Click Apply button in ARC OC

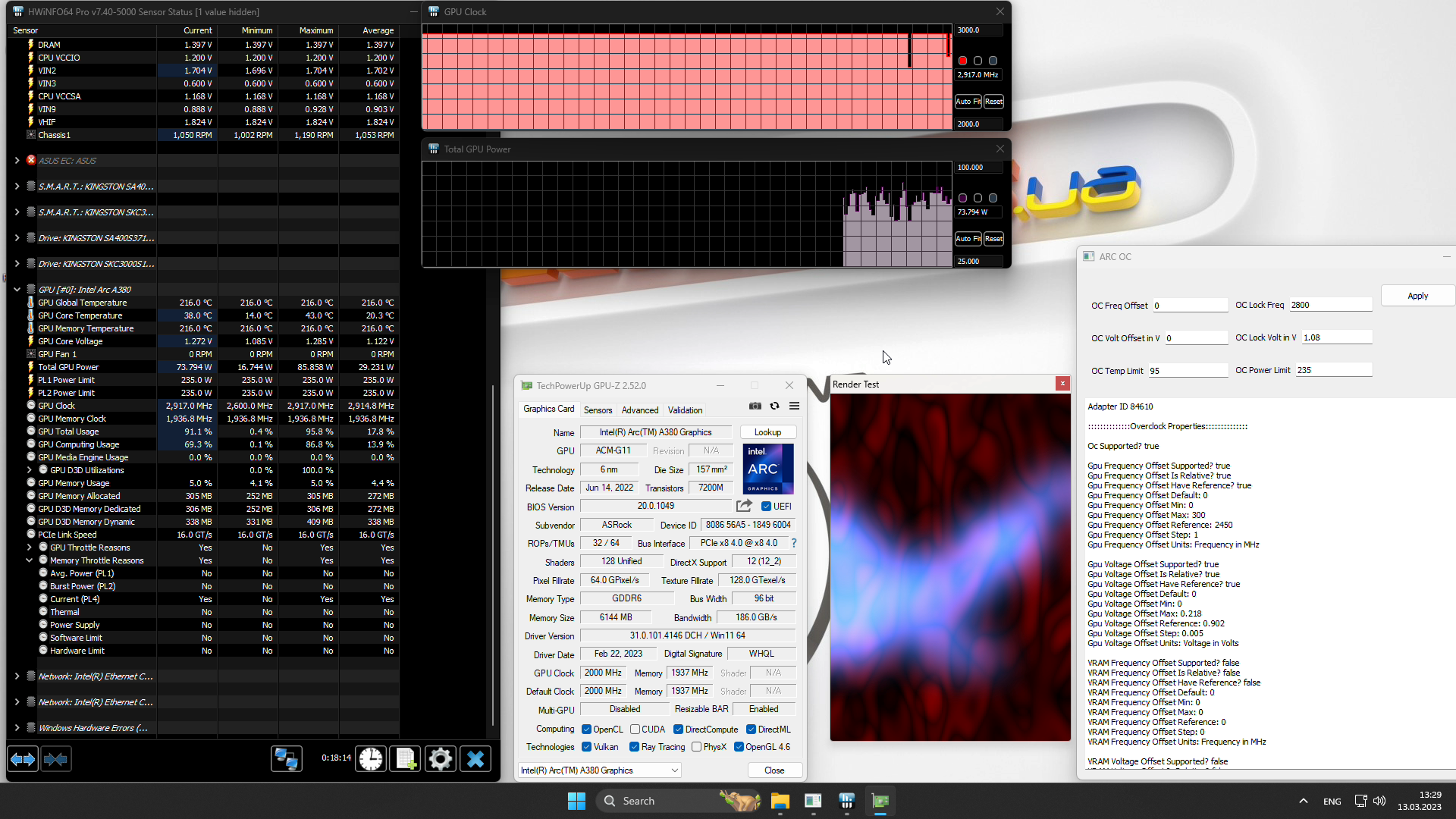tap(1417, 296)
